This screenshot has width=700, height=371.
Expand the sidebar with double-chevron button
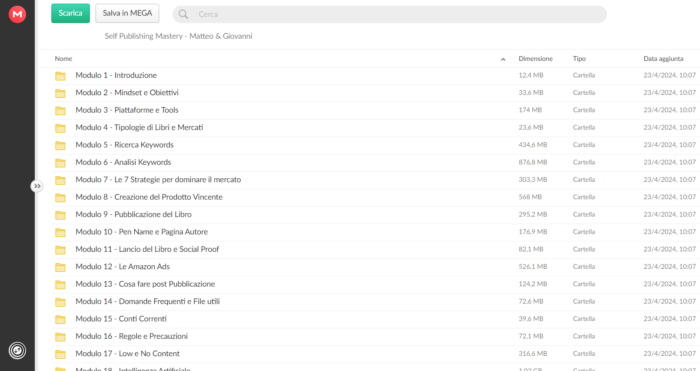(x=37, y=186)
